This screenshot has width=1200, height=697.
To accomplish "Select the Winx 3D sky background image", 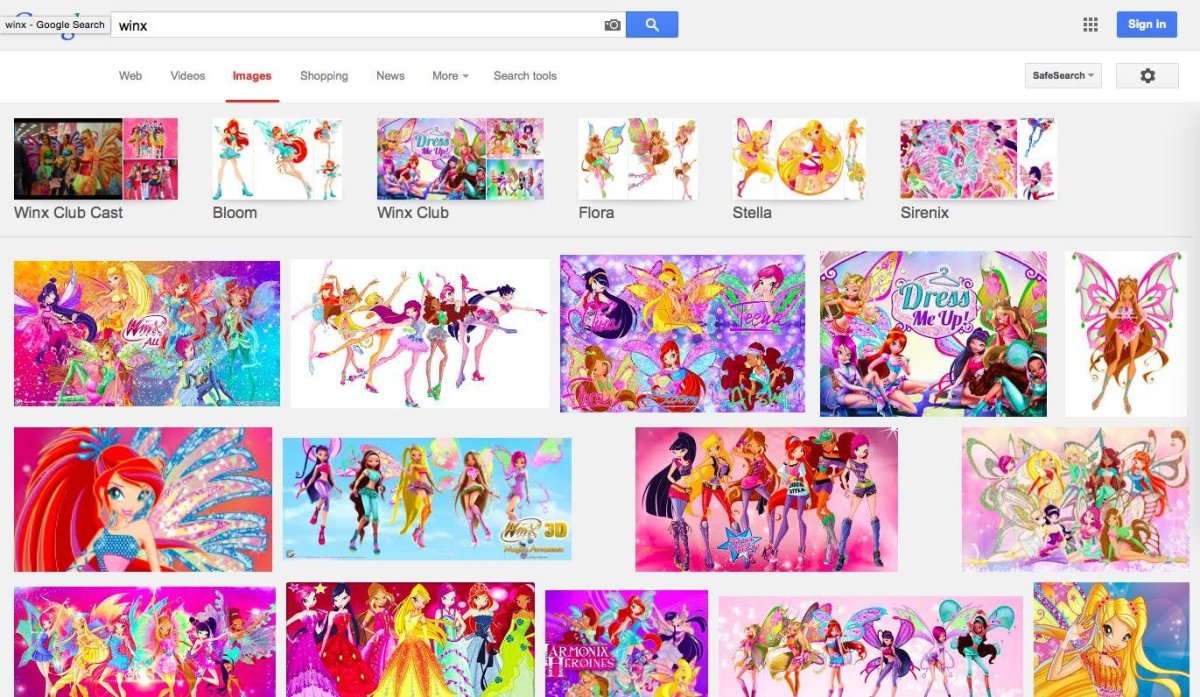I will point(427,499).
